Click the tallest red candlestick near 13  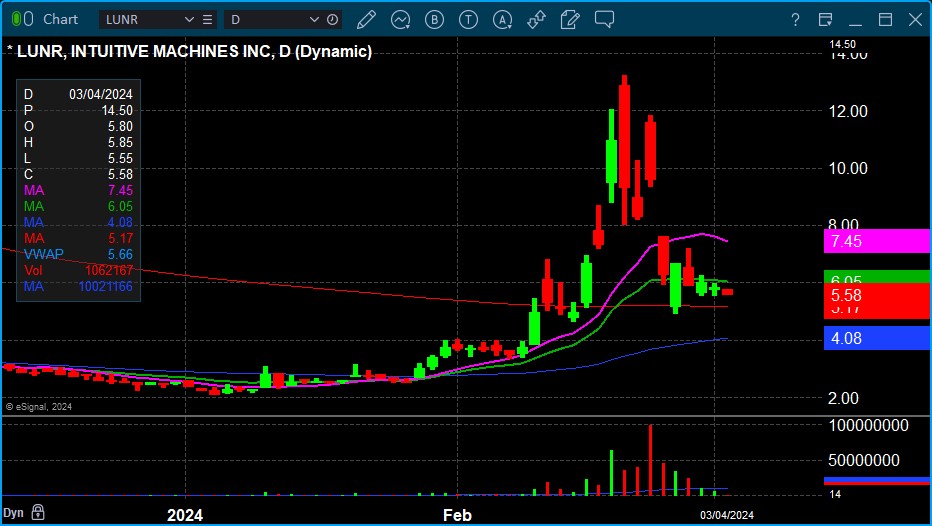click(624, 150)
